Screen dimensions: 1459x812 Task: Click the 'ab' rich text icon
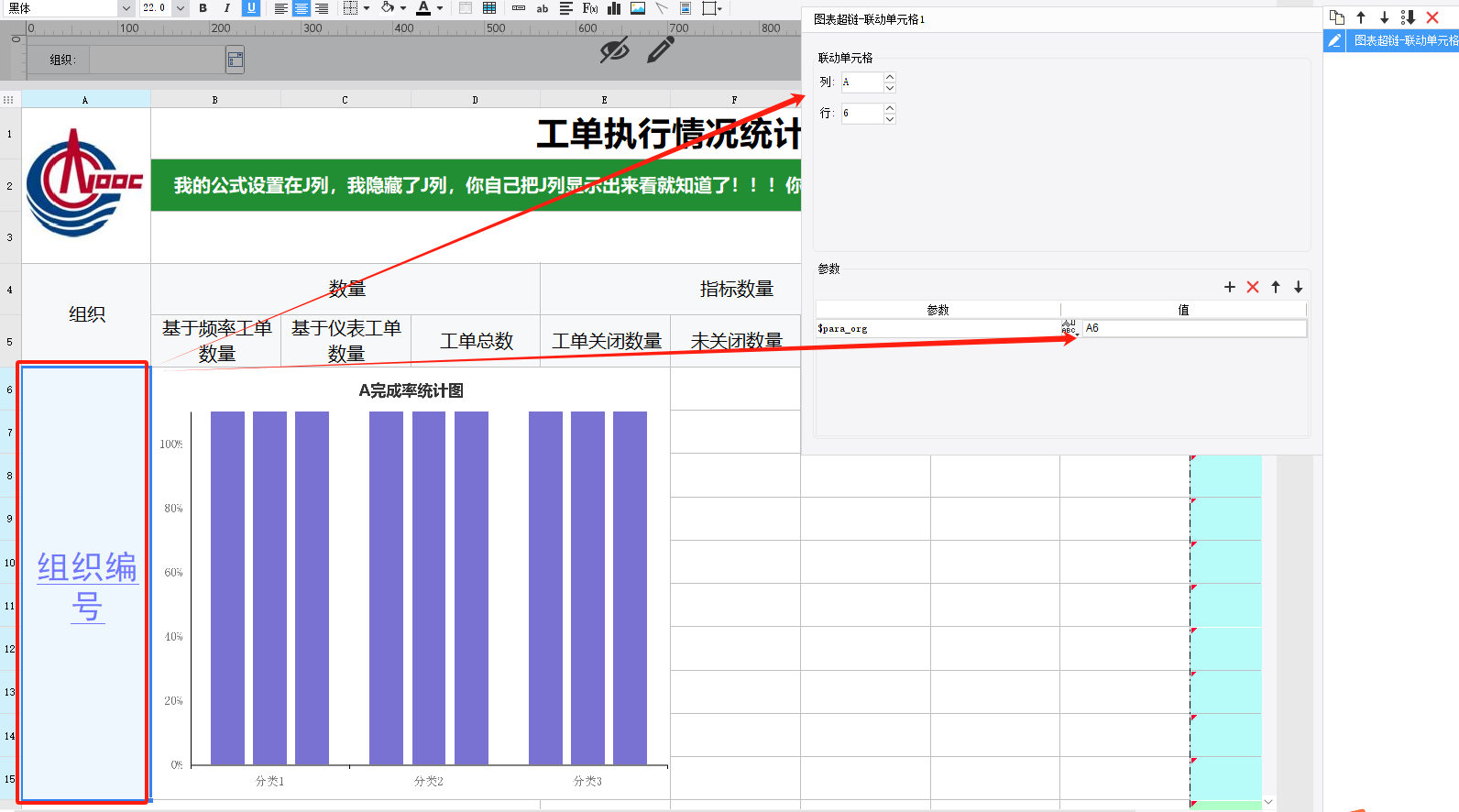click(x=543, y=8)
